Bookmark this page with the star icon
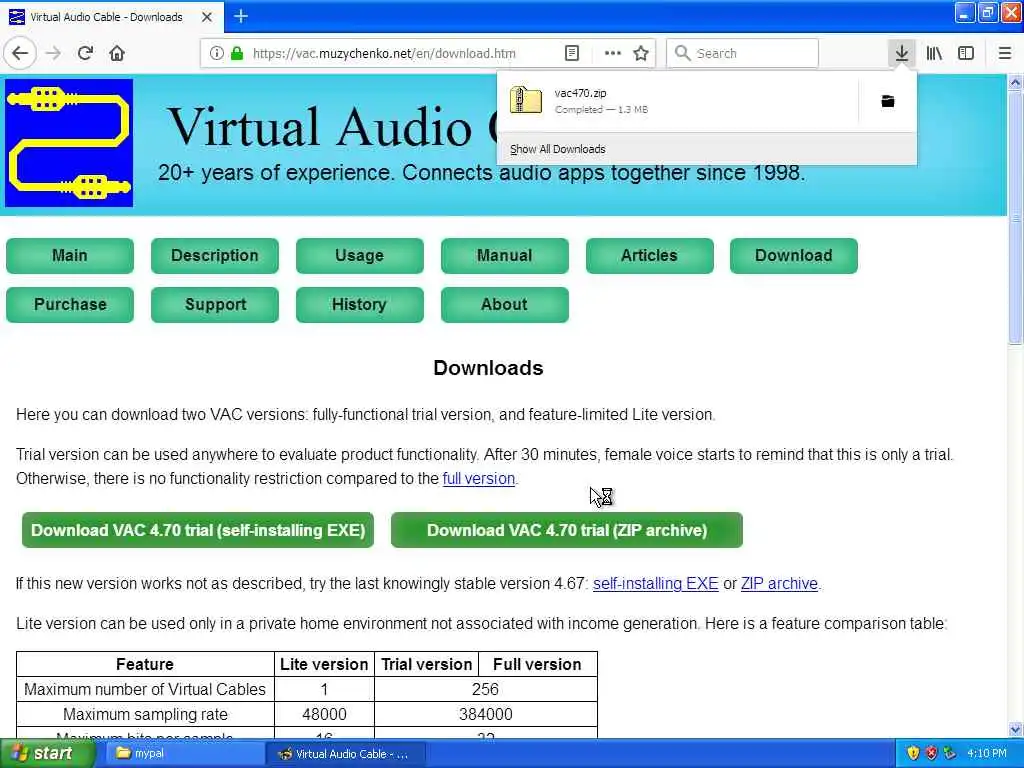The height and width of the screenshot is (768, 1024). tap(641, 53)
